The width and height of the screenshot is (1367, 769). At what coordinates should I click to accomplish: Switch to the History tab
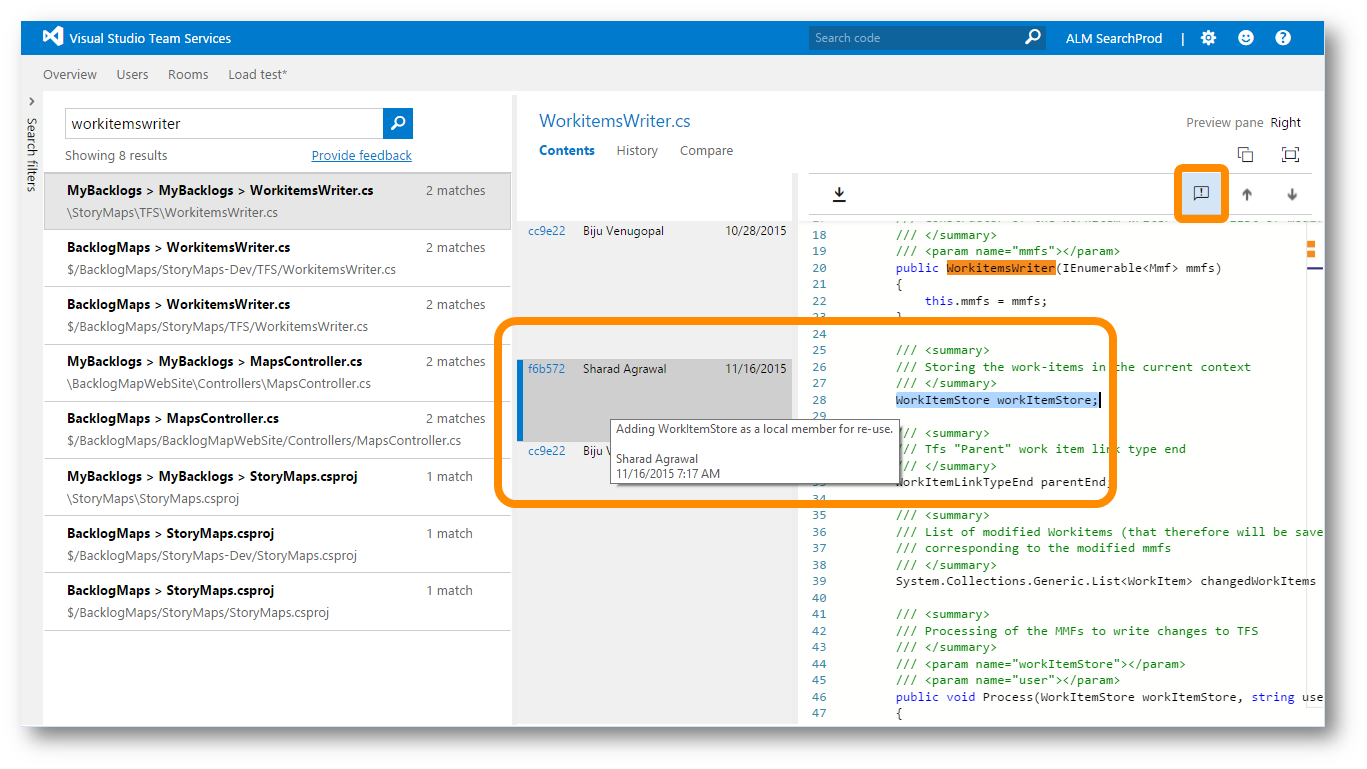pyautogui.click(x=636, y=151)
